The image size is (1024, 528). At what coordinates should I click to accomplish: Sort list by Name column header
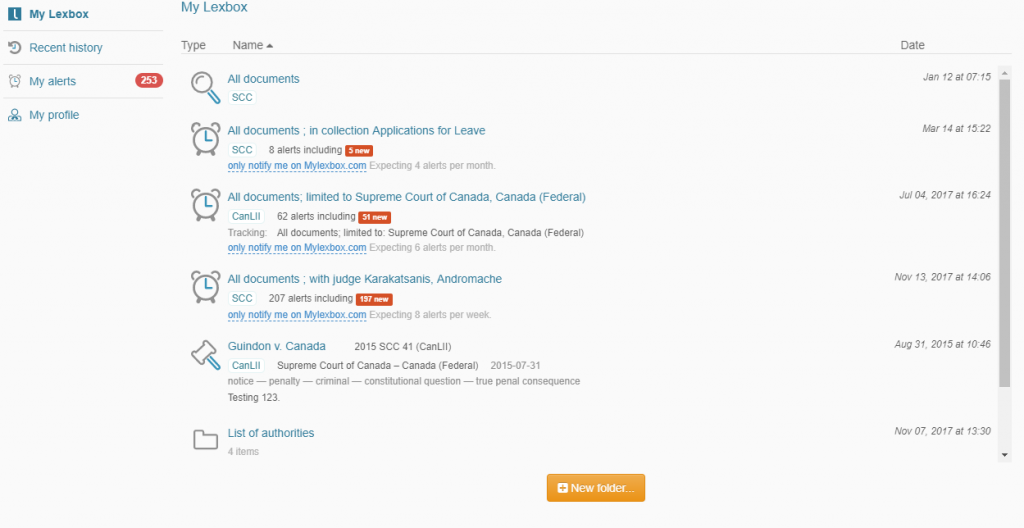[248, 45]
